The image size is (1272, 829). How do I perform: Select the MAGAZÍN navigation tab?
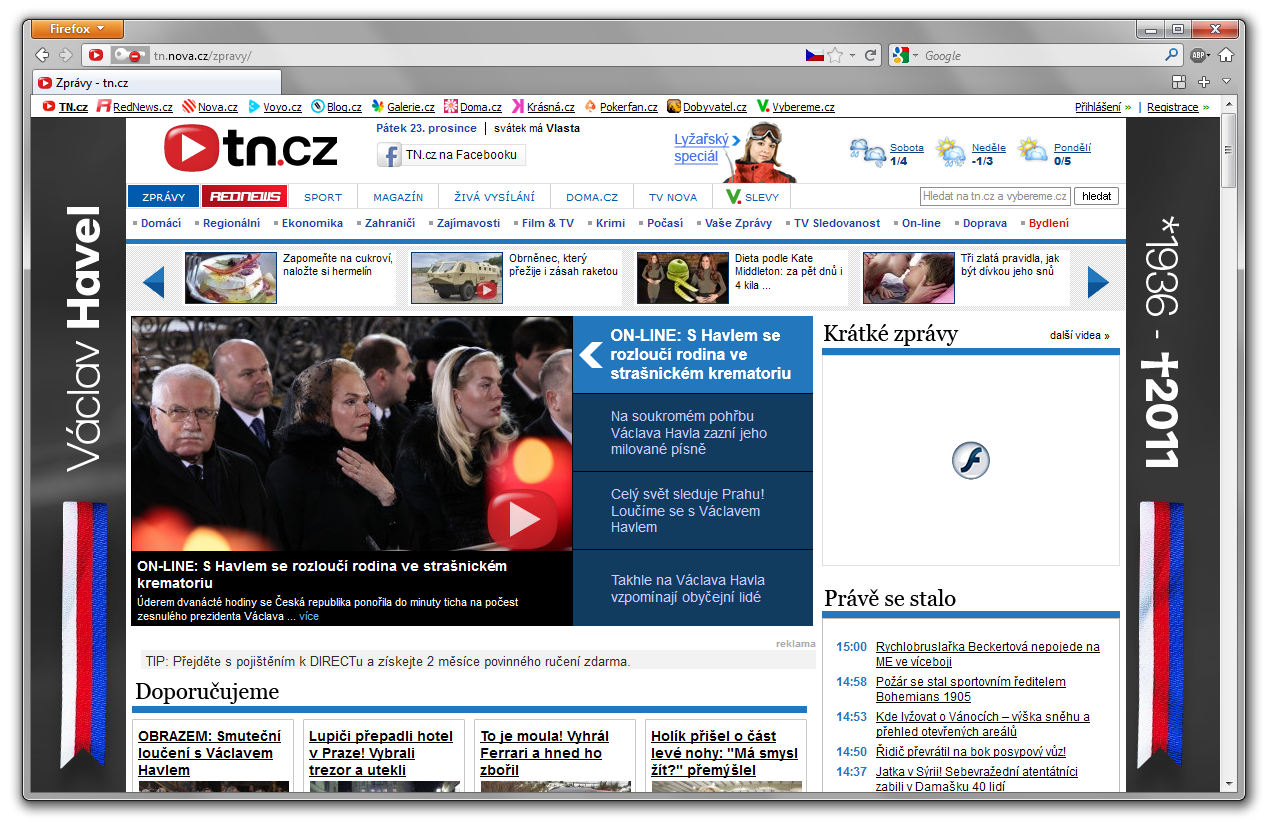[x=398, y=197]
